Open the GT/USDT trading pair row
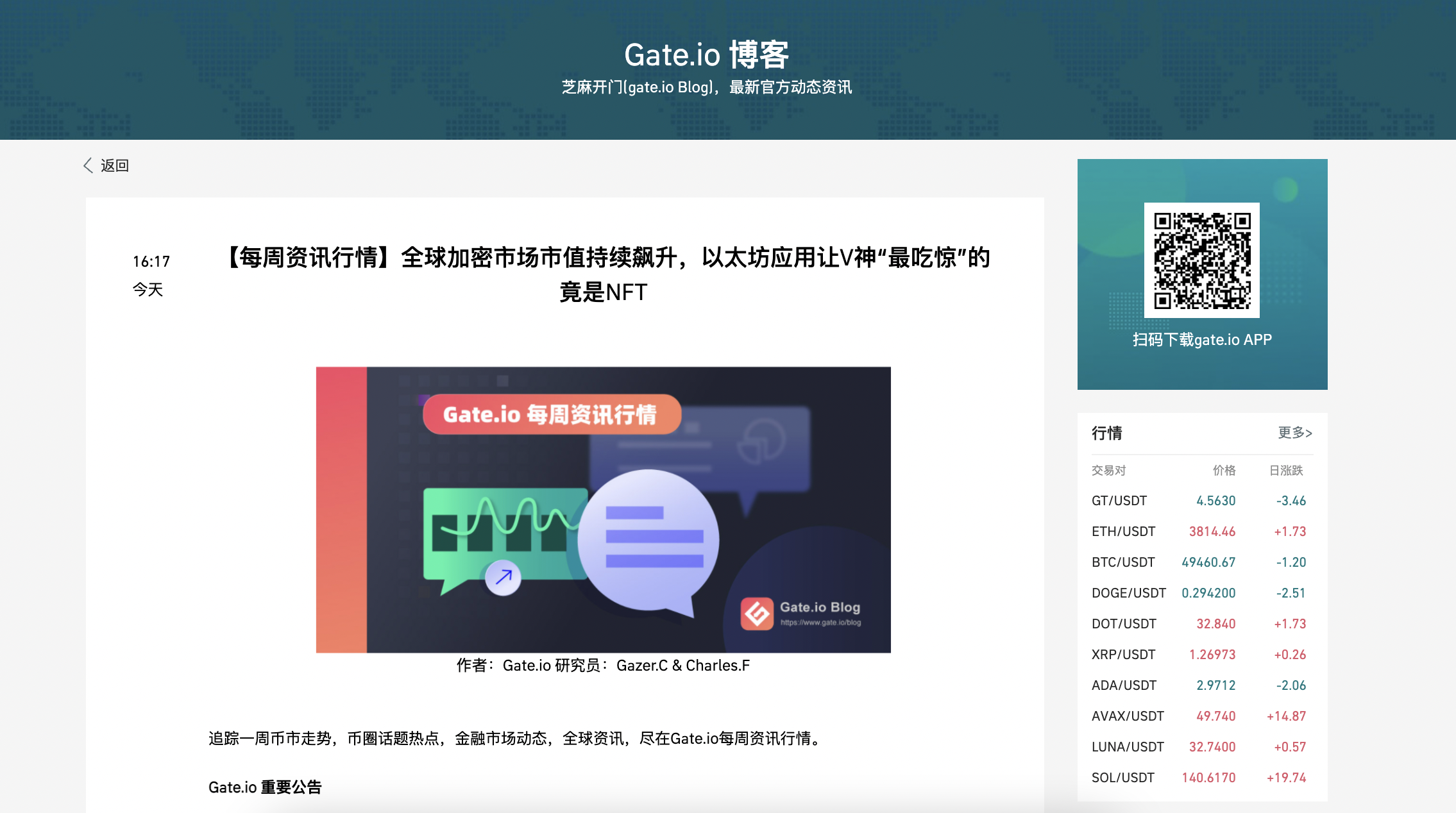The image size is (1456, 813). (x=1119, y=501)
